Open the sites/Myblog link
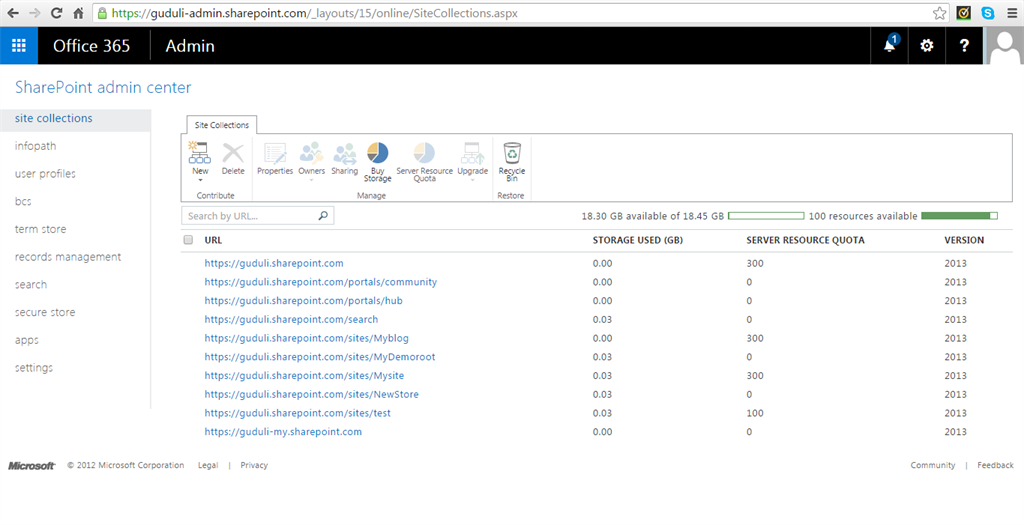This screenshot has height=525, width=1024. [306, 338]
